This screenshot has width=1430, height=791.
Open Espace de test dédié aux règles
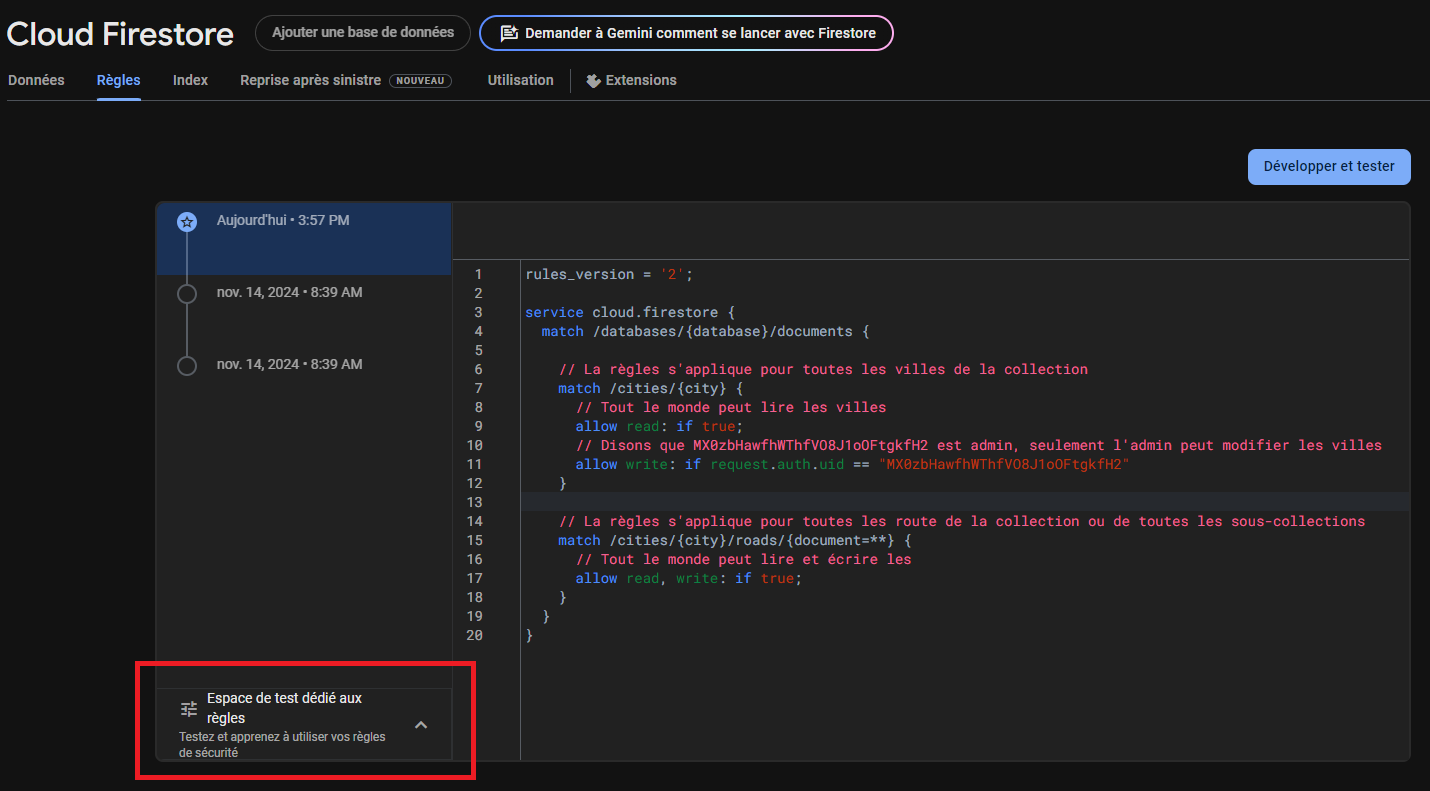(x=304, y=724)
